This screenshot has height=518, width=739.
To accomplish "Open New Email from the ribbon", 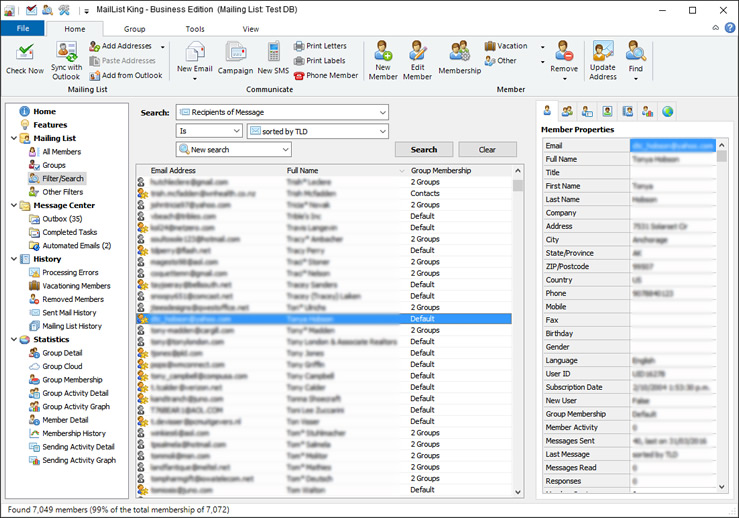I will 195,58.
